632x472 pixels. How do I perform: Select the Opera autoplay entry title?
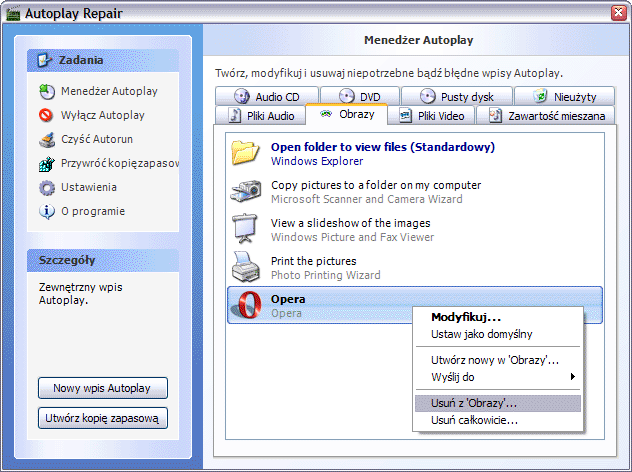point(288,299)
